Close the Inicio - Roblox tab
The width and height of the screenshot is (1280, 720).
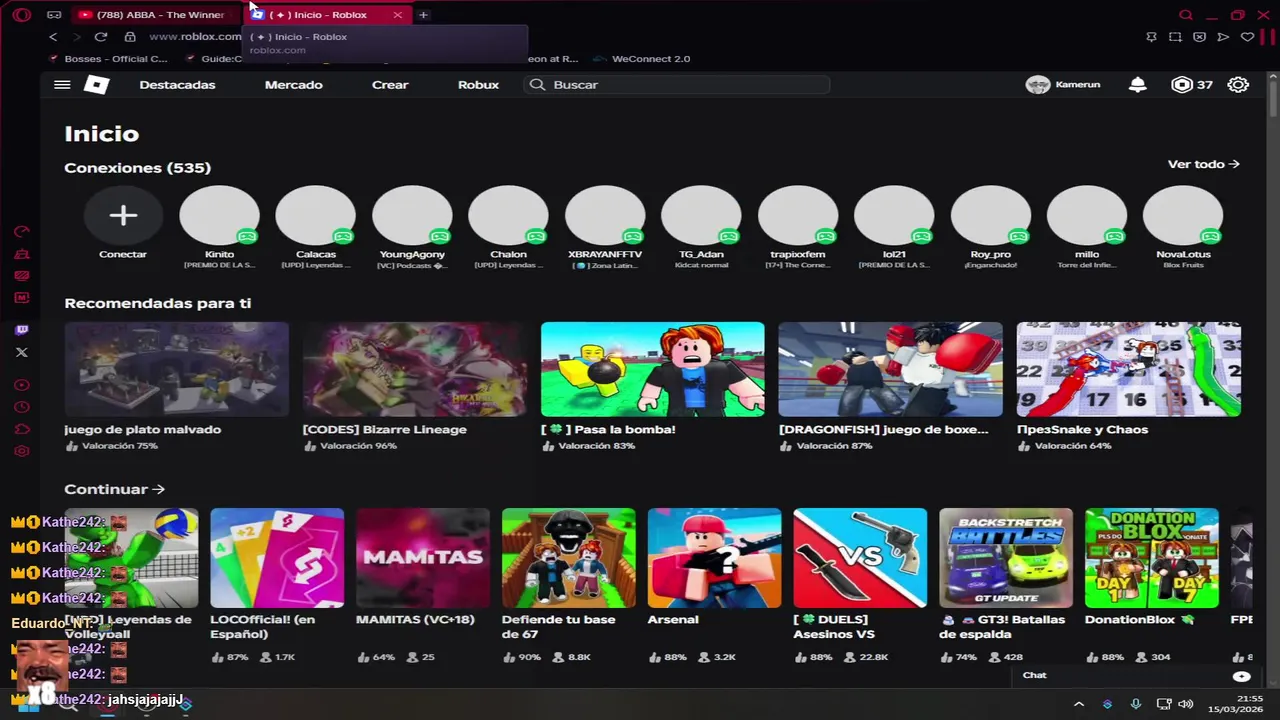coord(397,15)
